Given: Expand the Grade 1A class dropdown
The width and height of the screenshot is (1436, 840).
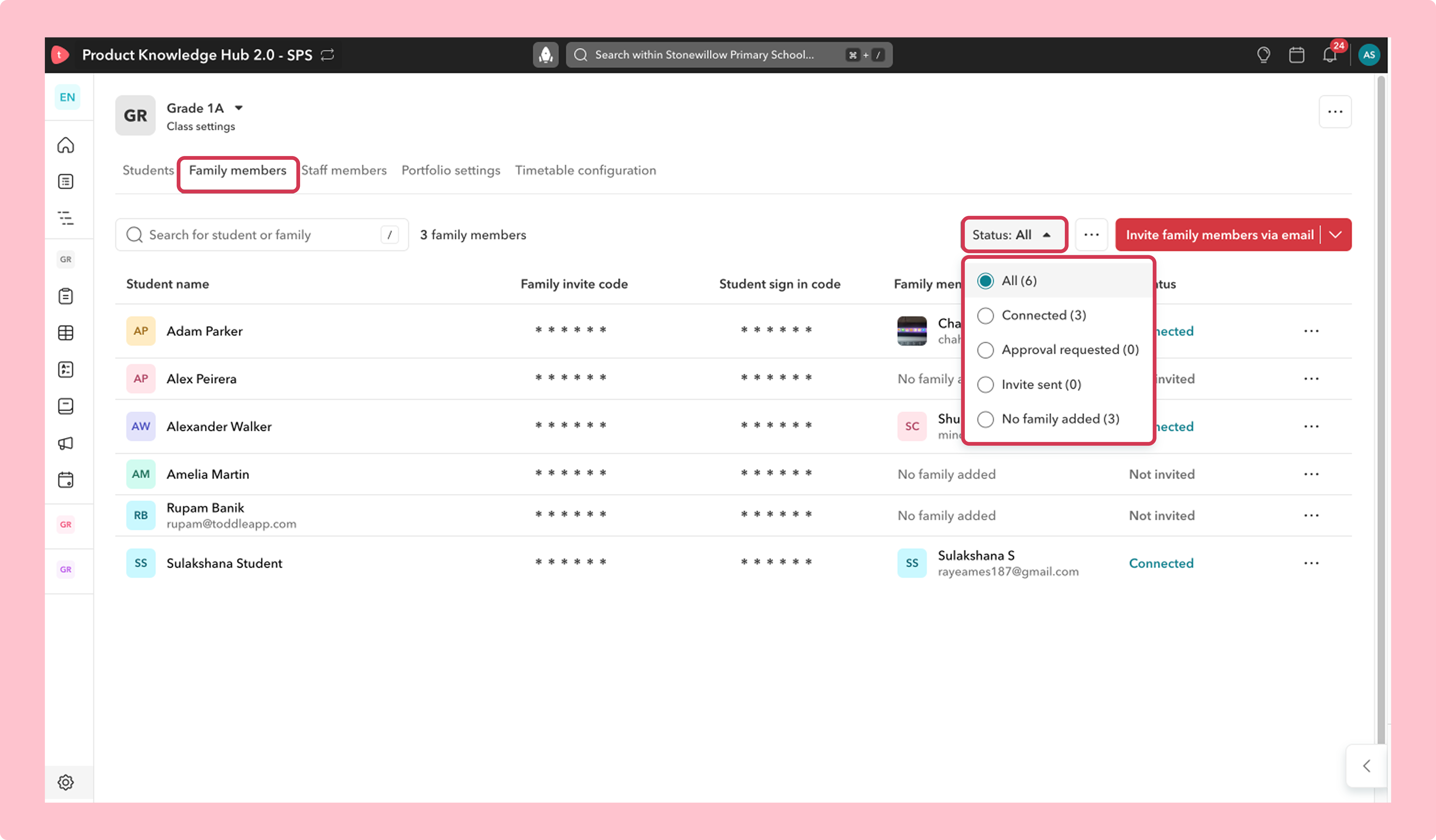Looking at the screenshot, I should (x=239, y=108).
